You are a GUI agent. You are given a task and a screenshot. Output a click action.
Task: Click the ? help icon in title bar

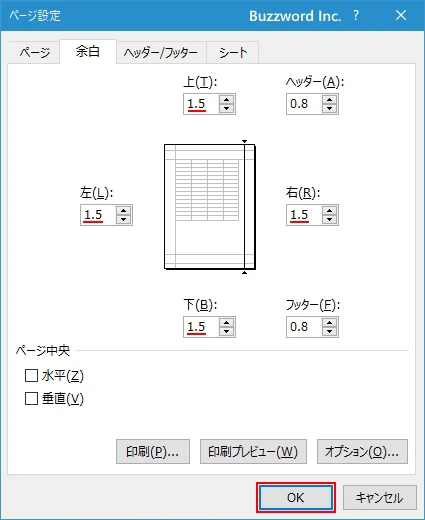coord(356,15)
